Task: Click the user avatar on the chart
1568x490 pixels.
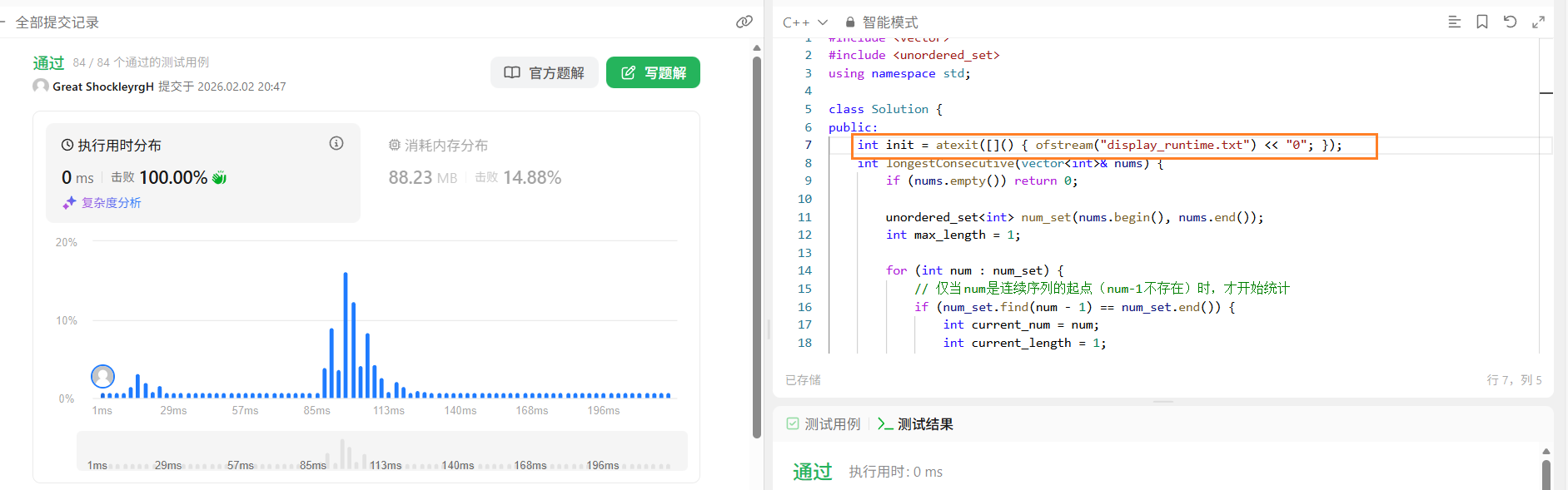Action: pyautogui.click(x=102, y=377)
